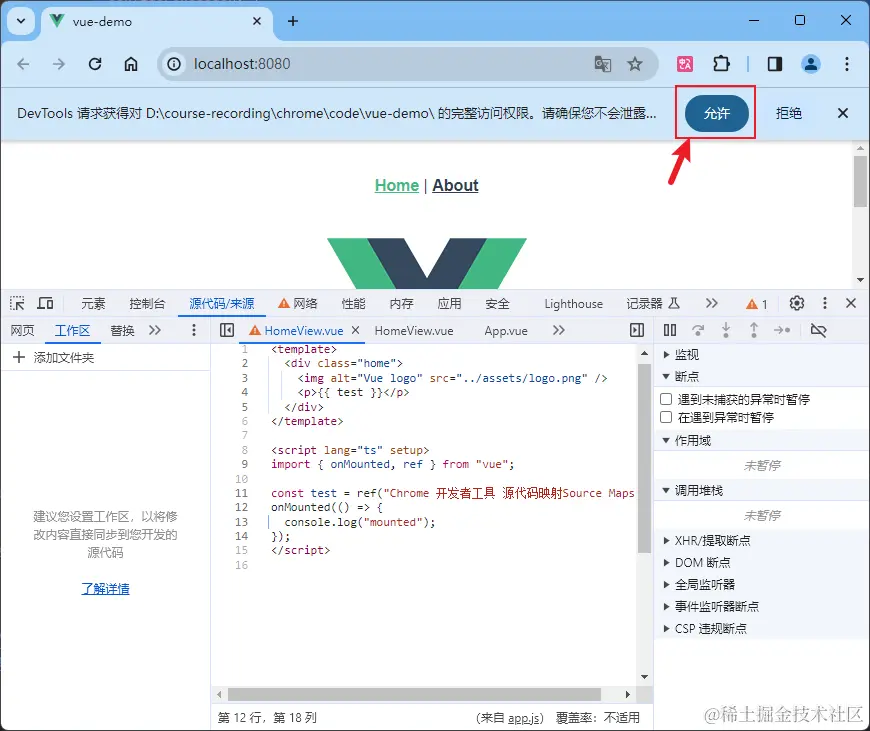Toggle the device toolbar emulation

point(45,303)
